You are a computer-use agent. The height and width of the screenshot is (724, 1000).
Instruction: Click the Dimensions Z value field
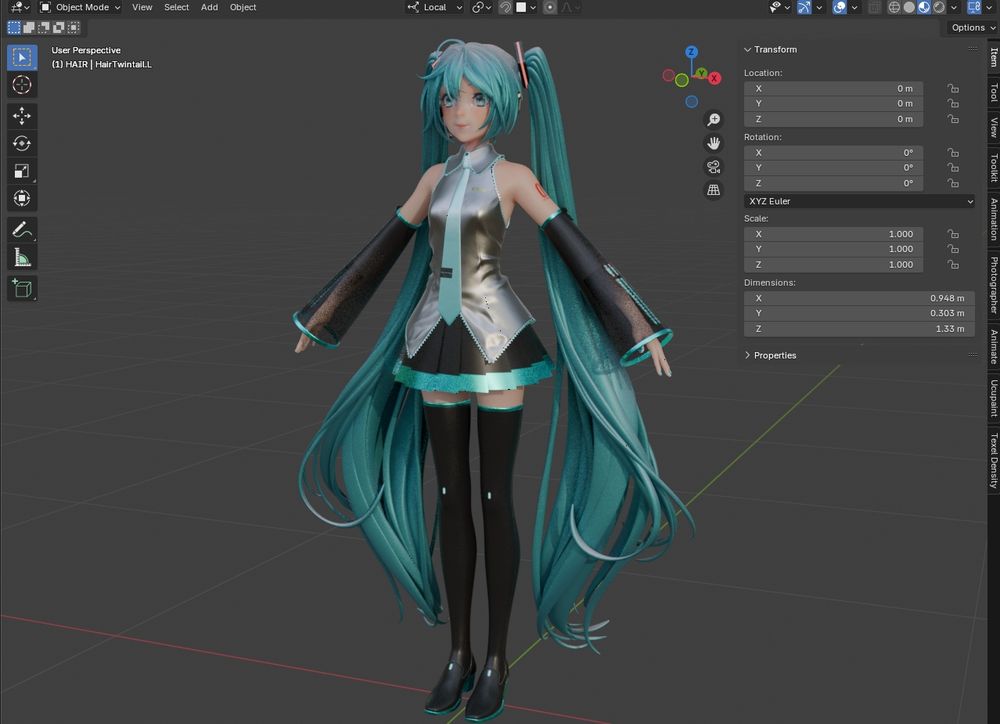coord(859,329)
